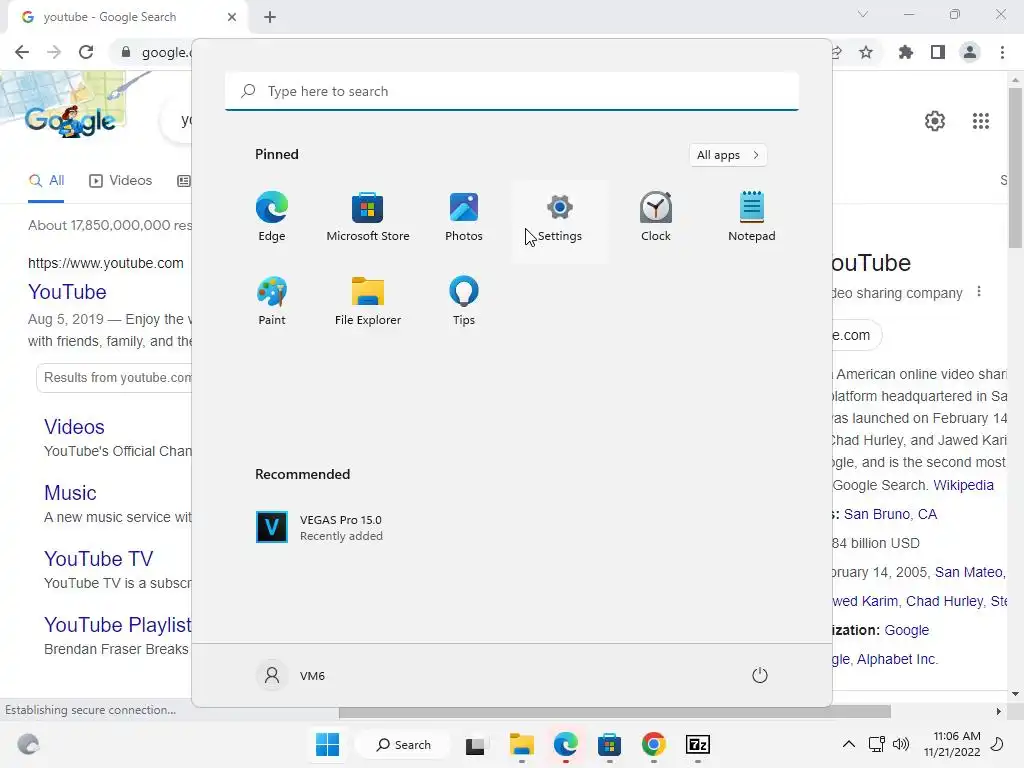1024x768 pixels.
Task: Open File Explorer from the taskbar
Action: (521, 744)
